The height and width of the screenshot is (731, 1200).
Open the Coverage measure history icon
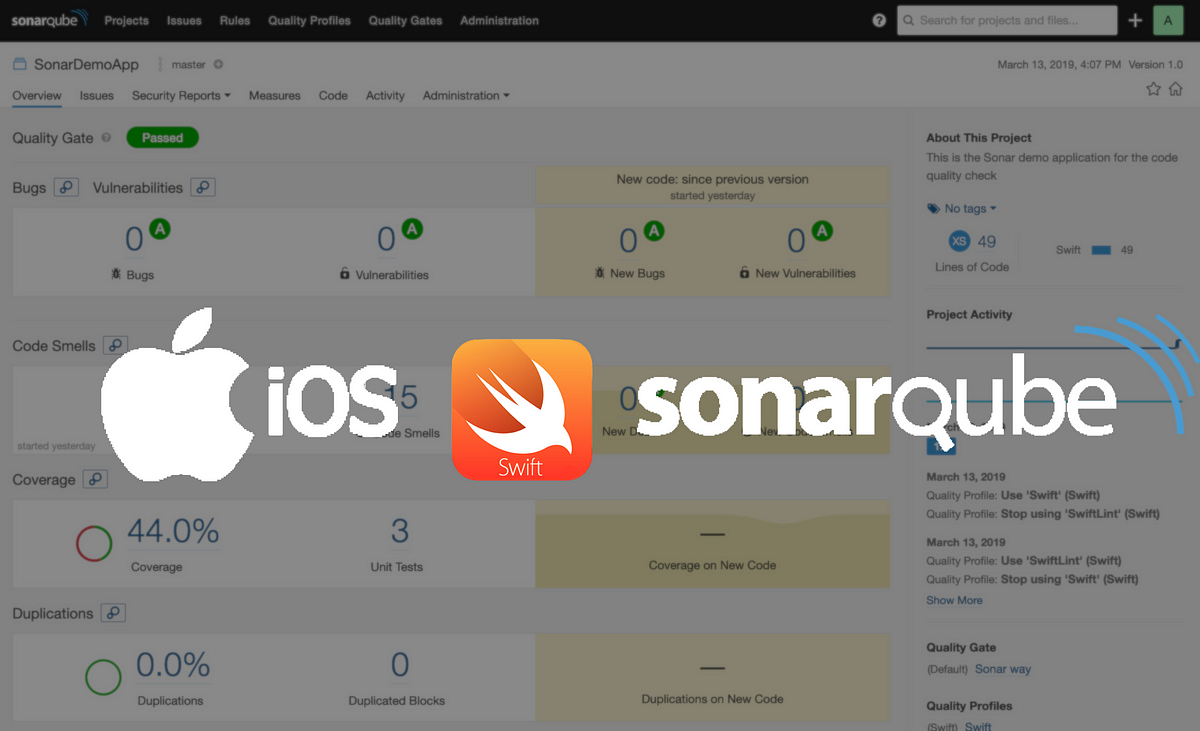95,479
